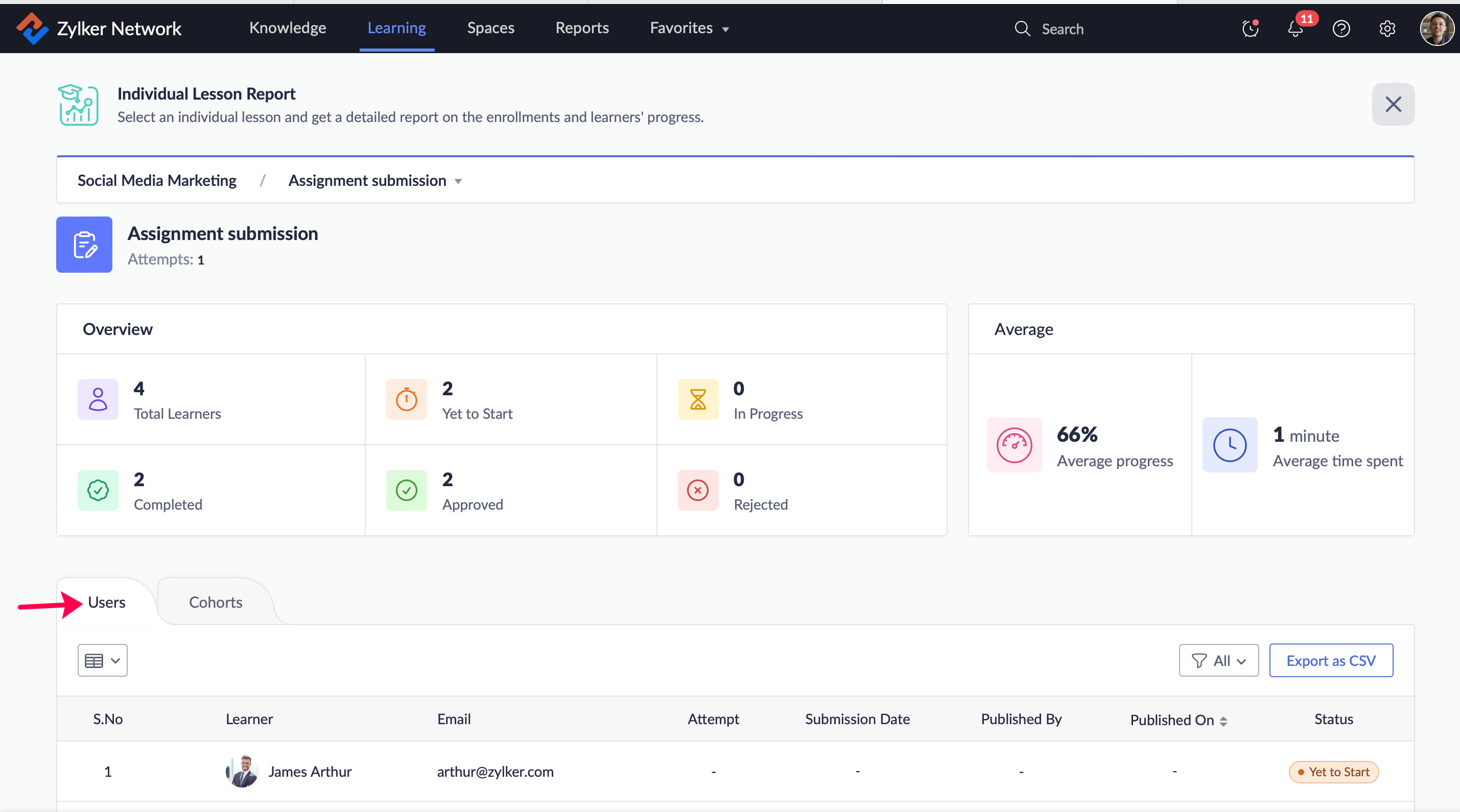The height and width of the screenshot is (812, 1460).
Task: Go to the Reports menu
Action: pos(582,28)
